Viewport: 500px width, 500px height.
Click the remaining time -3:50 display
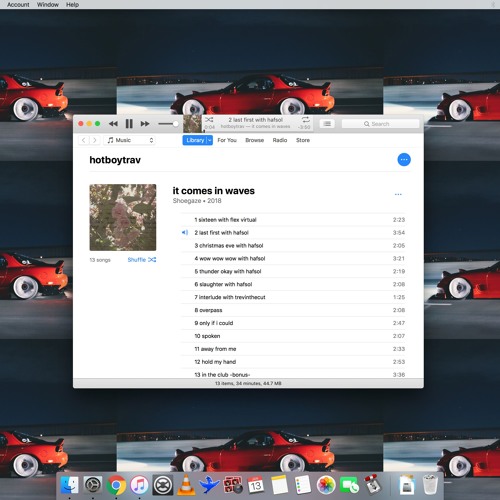[x=304, y=127]
